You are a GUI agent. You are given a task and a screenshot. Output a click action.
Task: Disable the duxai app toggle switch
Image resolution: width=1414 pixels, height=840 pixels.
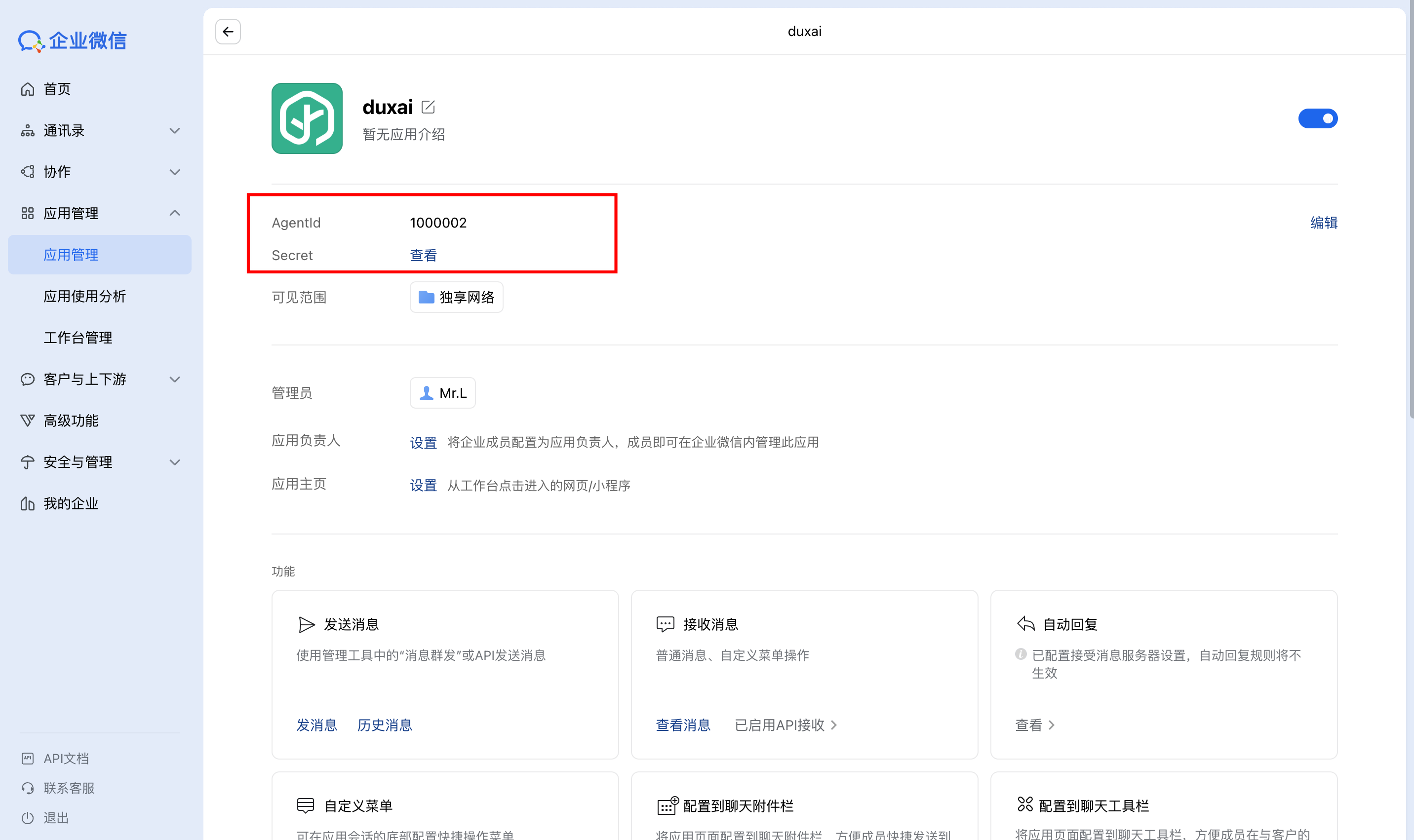pyautogui.click(x=1318, y=118)
